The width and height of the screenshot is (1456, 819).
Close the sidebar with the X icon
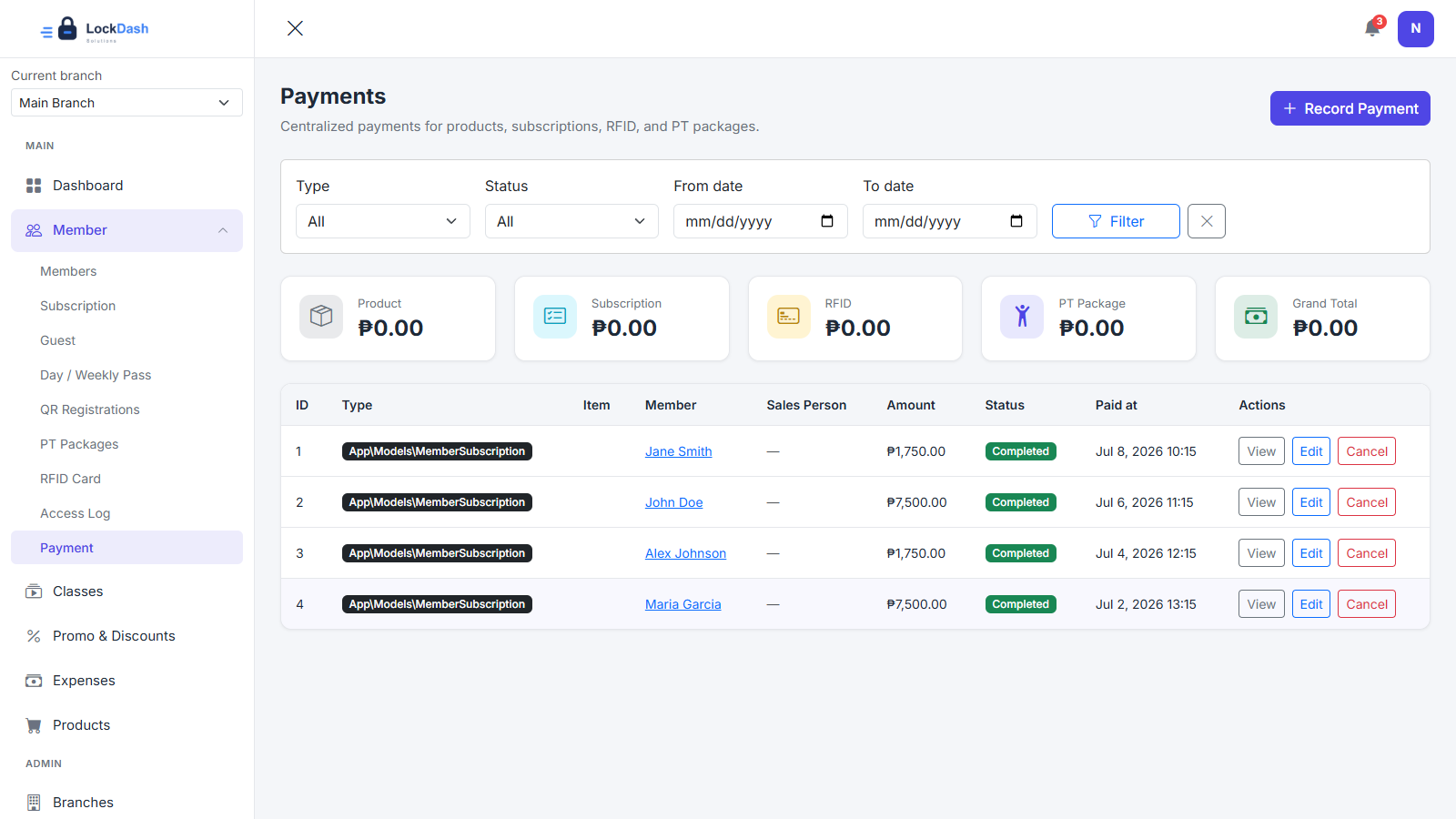tap(295, 28)
